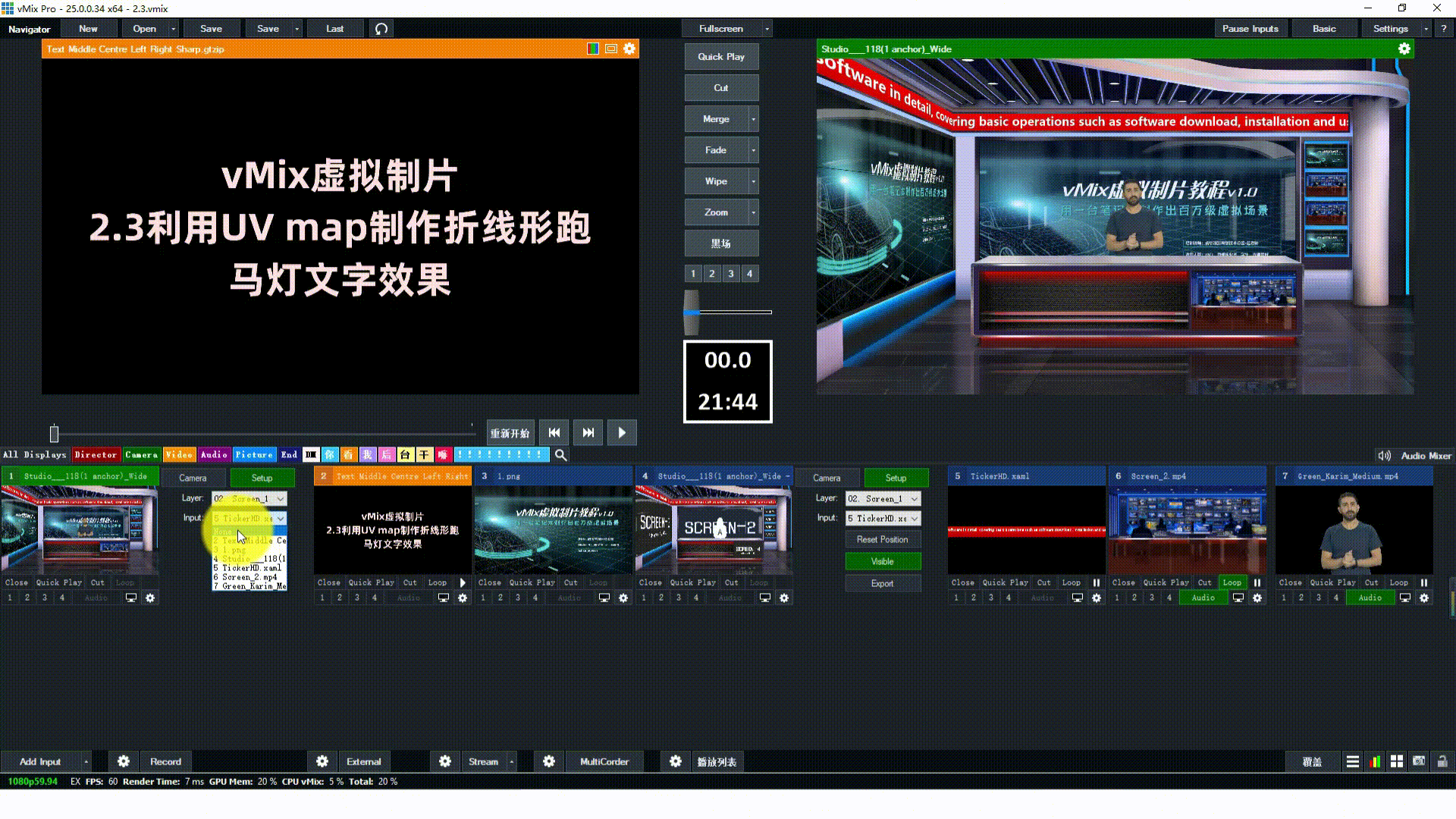Click monitor icon of input 2 Text Middle

tap(444, 598)
